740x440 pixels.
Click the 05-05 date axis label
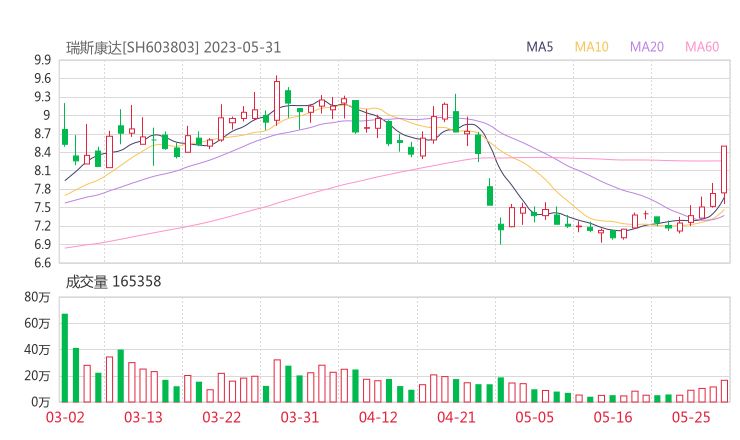[534, 417]
